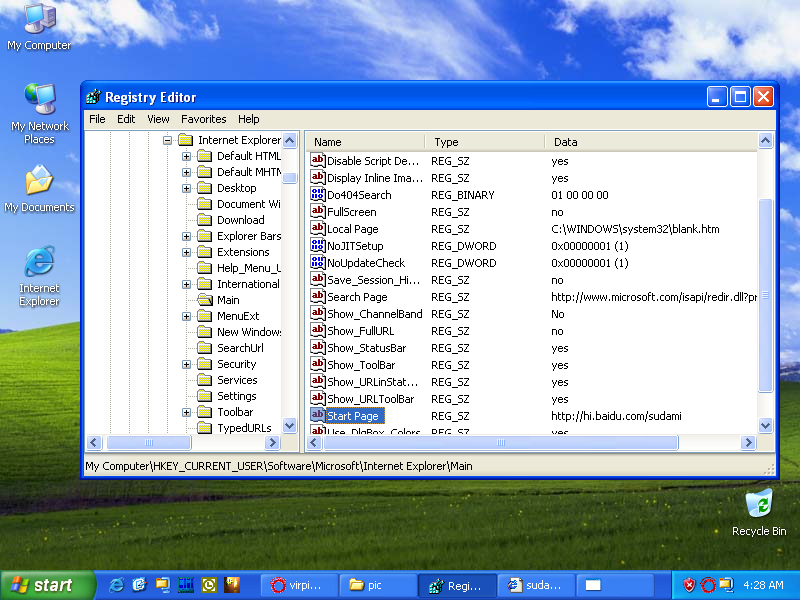The height and width of the screenshot is (600, 800).
Task: Launch Internet Explorer from Quick Launch
Action: tap(116, 585)
